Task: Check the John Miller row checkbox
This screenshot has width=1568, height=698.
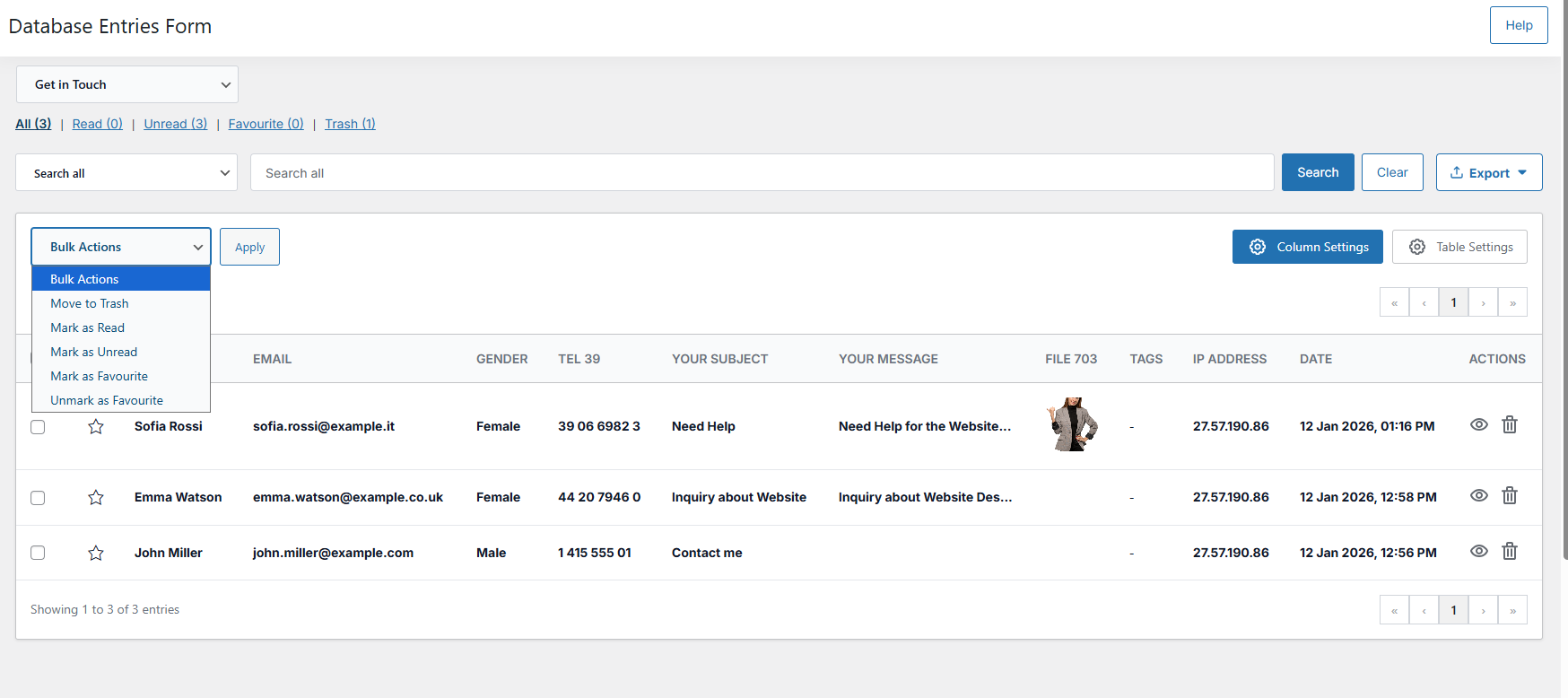Action: tap(38, 553)
